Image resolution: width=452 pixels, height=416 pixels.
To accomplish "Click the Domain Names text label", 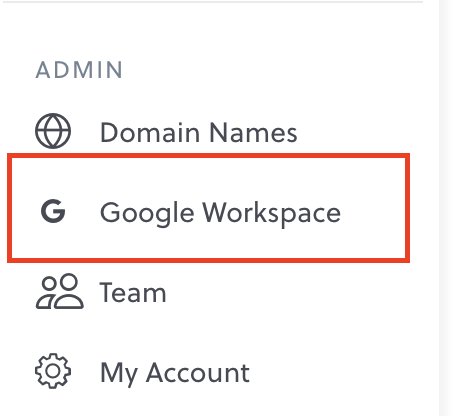I will point(199,132).
